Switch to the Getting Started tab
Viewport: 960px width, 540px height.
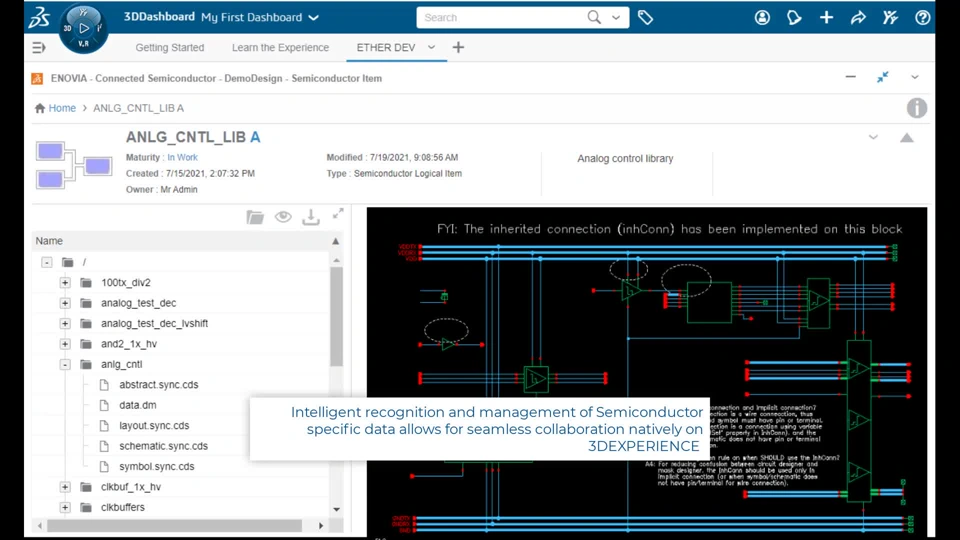170,48
